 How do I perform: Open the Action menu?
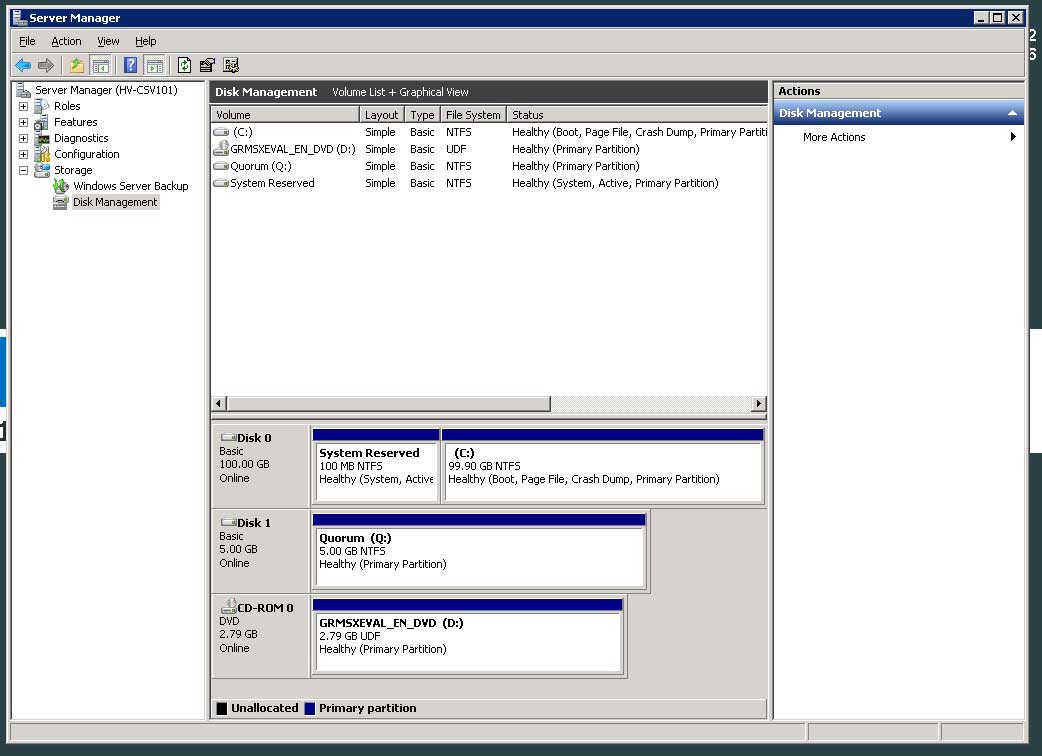66,41
